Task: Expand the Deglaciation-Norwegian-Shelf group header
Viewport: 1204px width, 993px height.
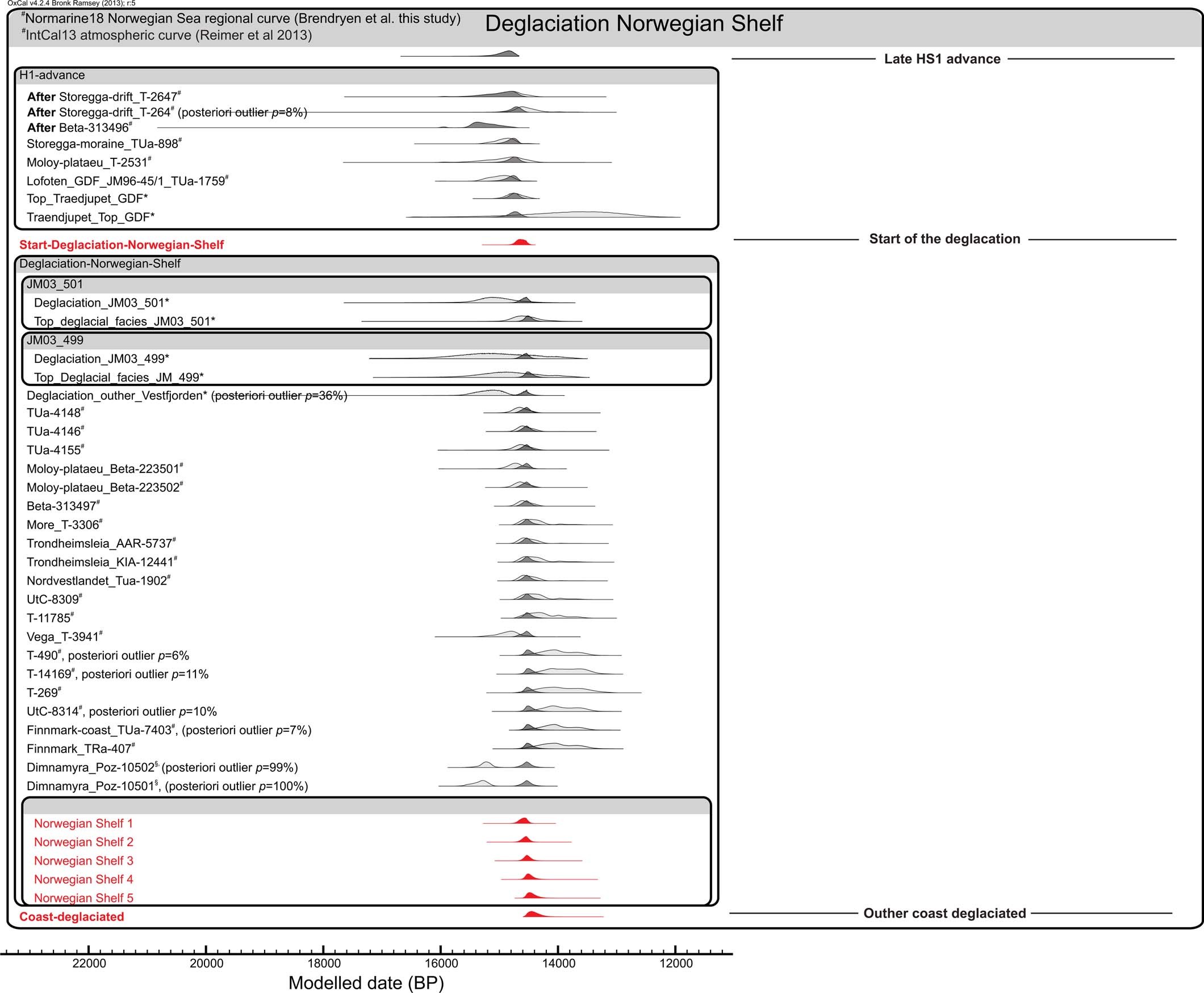Action: click(101, 263)
